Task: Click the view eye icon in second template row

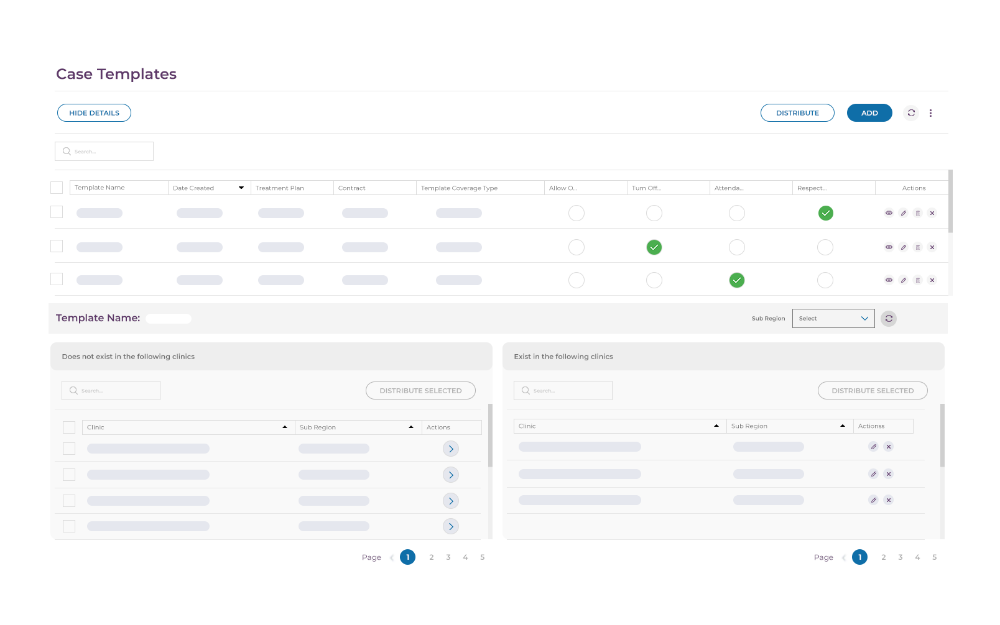Action: click(888, 247)
